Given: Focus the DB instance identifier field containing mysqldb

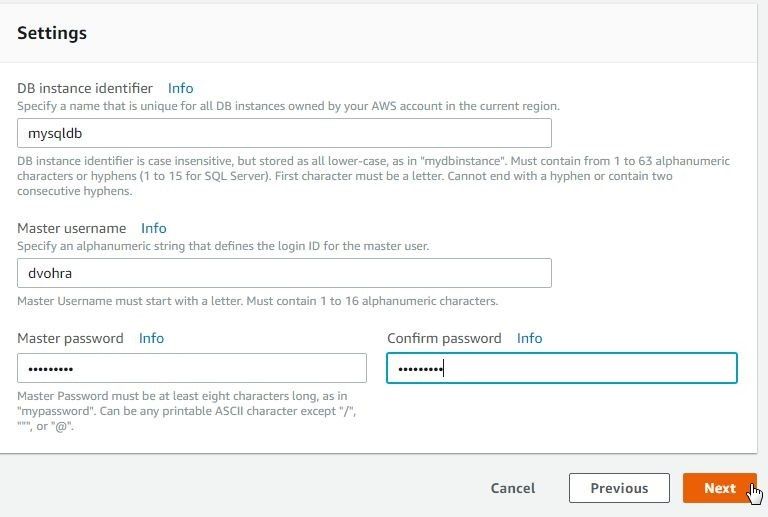Looking at the screenshot, I should (x=284, y=133).
